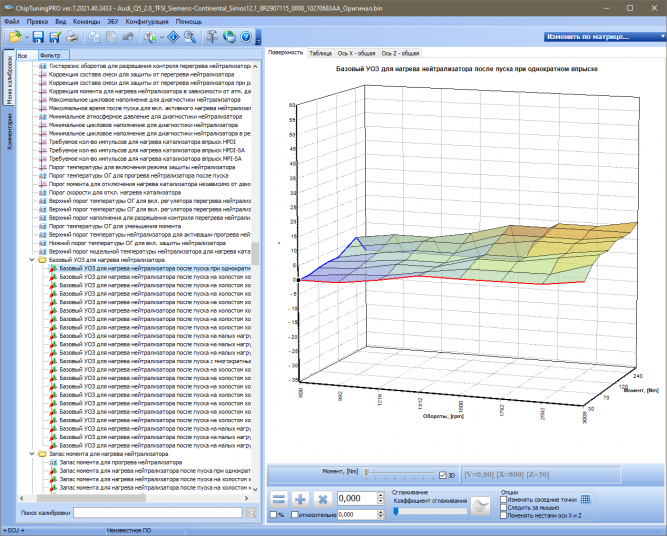Increase the small 0,000 relative spinner
Screen dimensions: 667x536
coord(381,512)
